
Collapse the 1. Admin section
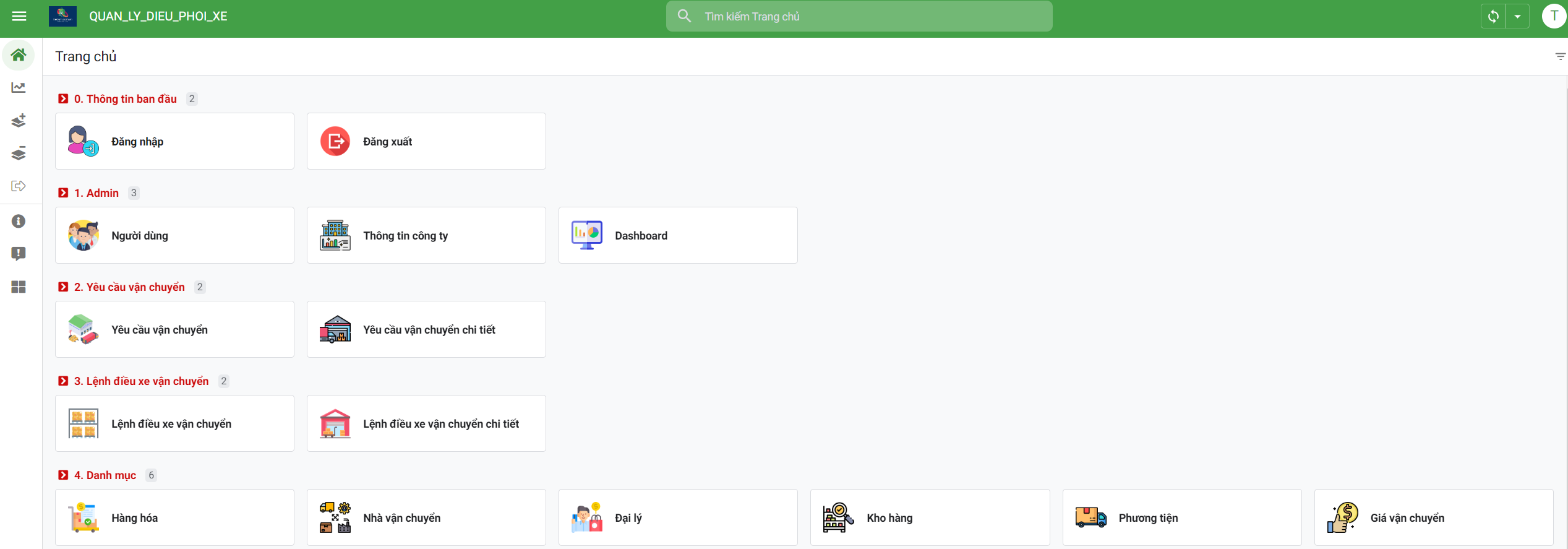click(63, 193)
